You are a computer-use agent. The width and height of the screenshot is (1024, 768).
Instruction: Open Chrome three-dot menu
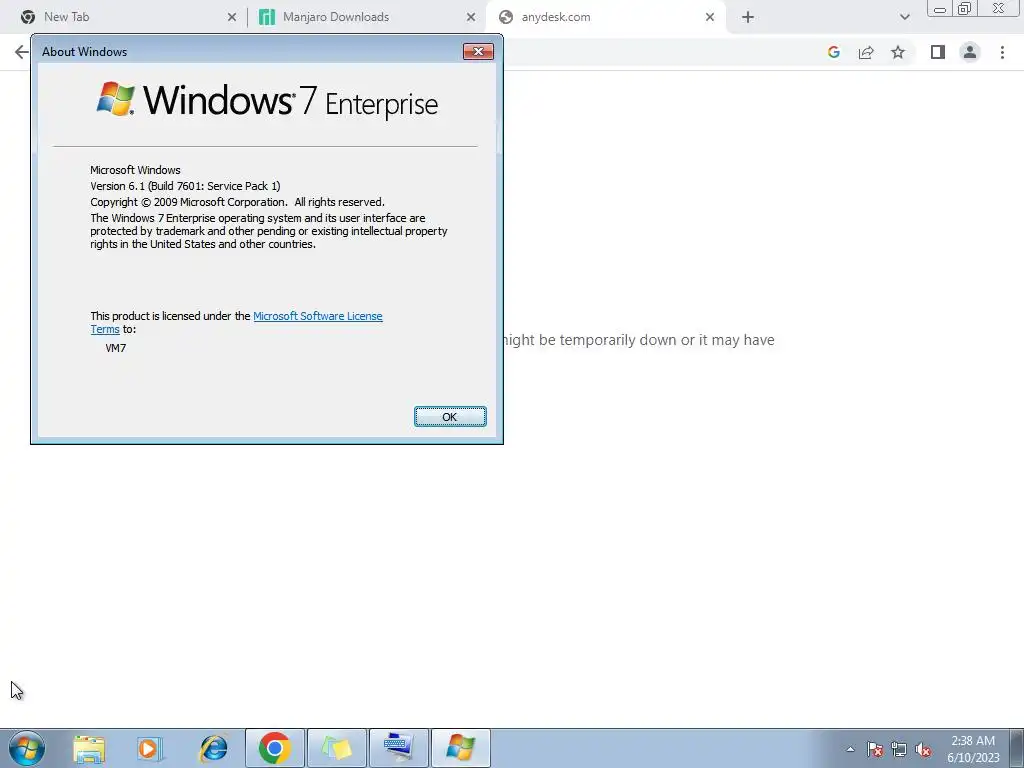pyautogui.click(x=1002, y=52)
